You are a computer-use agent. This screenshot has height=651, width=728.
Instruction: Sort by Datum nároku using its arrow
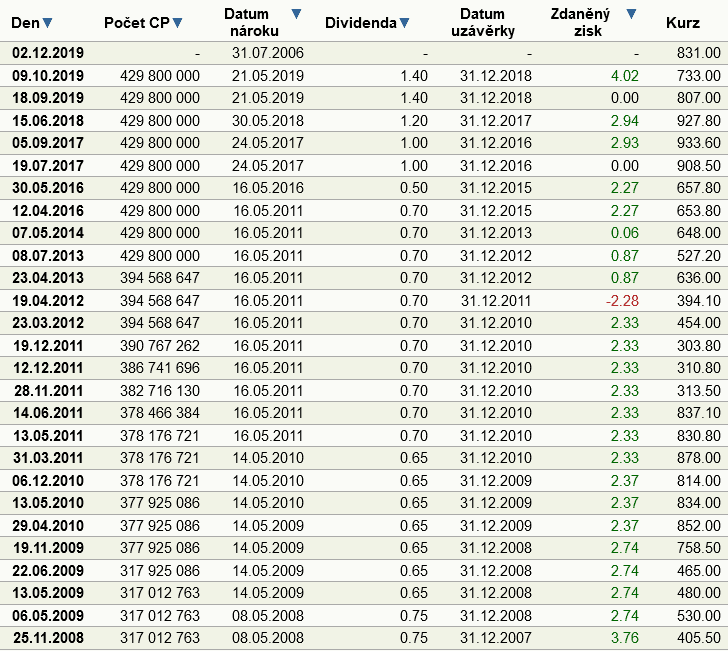click(295, 14)
